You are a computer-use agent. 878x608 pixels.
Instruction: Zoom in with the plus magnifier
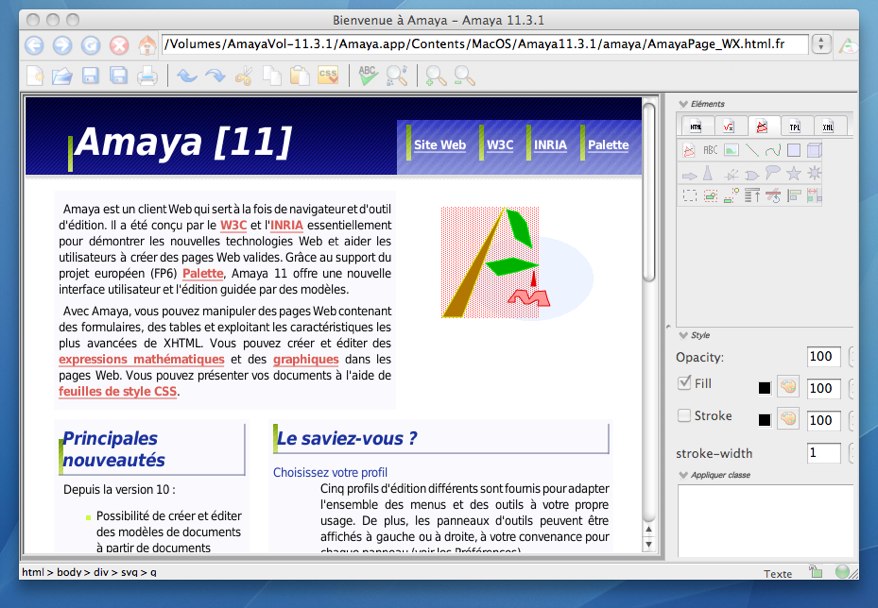[x=436, y=75]
